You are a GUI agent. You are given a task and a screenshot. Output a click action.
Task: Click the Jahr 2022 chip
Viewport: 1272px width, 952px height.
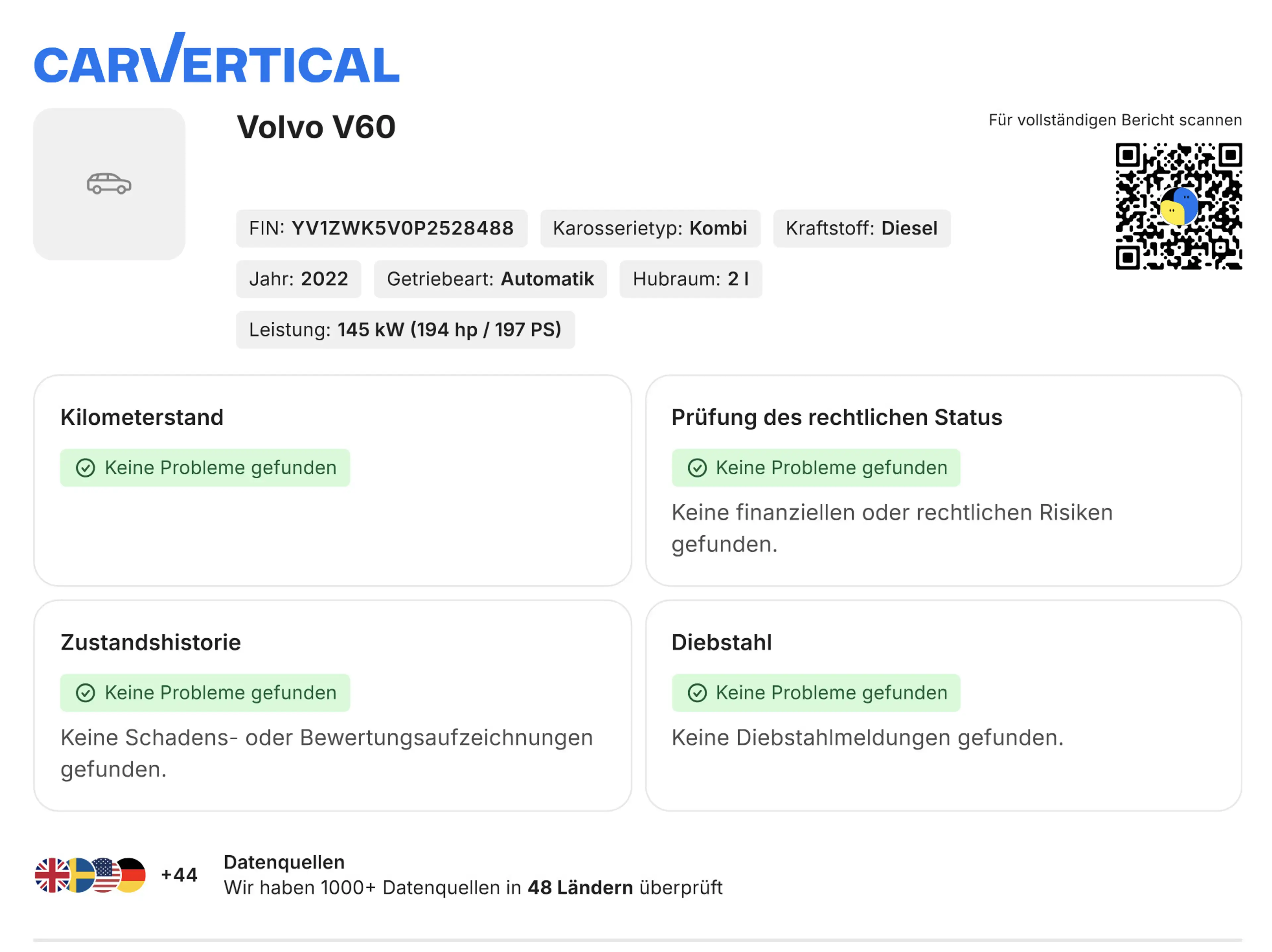tap(298, 279)
